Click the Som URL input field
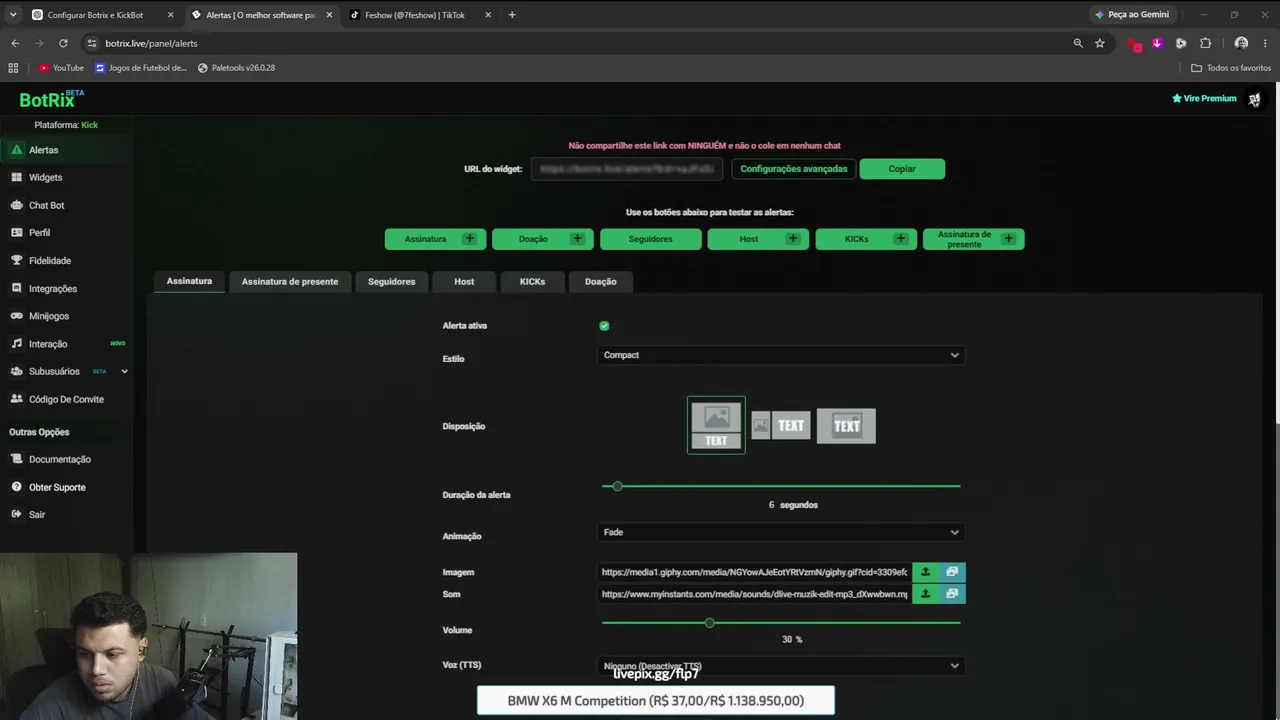This screenshot has width=1280, height=720. [755, 594]
